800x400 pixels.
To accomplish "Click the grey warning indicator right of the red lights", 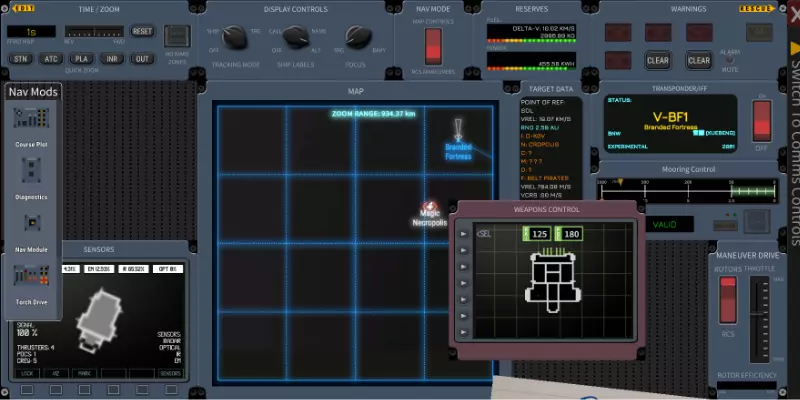I will (759, 32).
